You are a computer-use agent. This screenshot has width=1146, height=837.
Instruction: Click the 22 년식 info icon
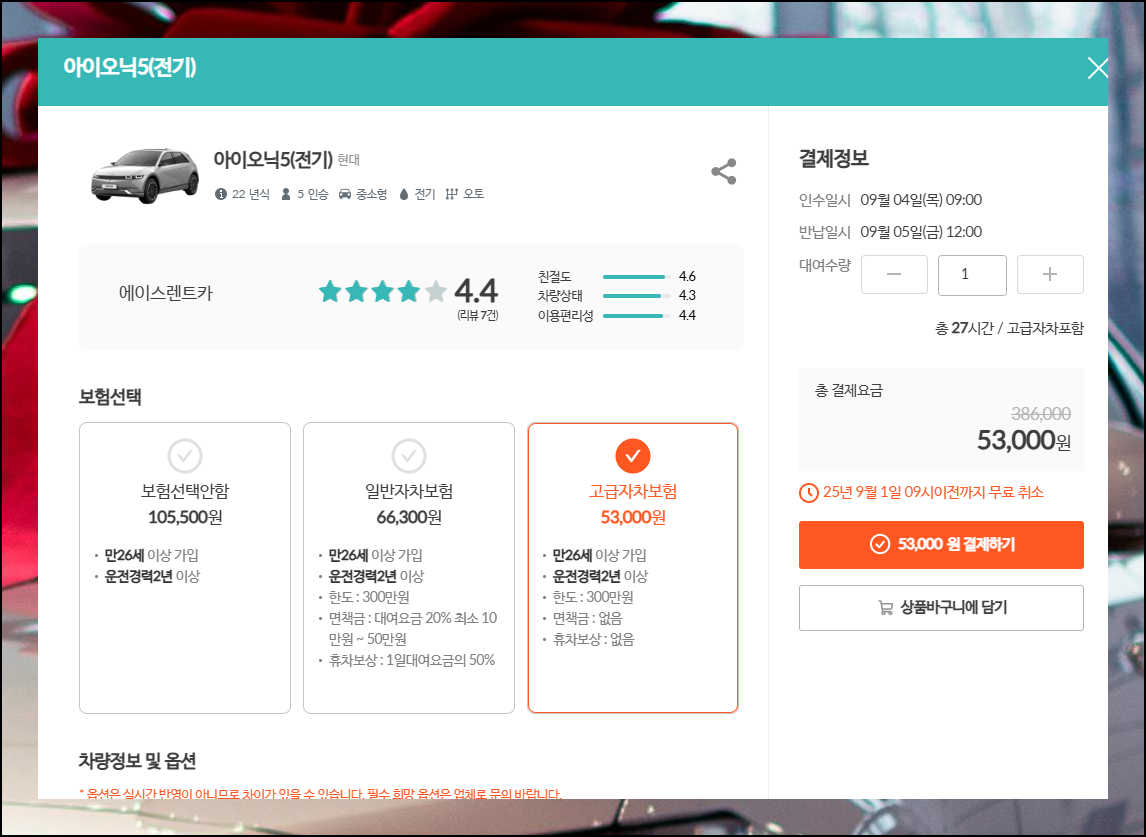click(221, 194)
